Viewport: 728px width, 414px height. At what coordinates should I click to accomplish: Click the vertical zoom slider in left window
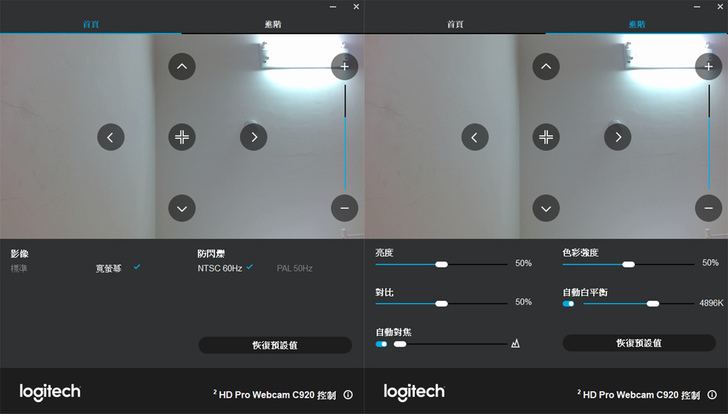345,137
